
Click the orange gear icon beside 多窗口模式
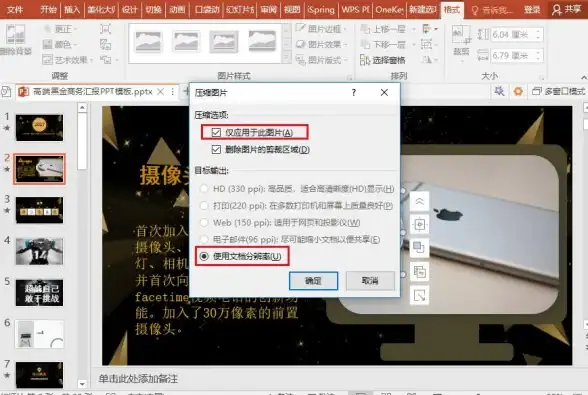[x=518, y=91]
